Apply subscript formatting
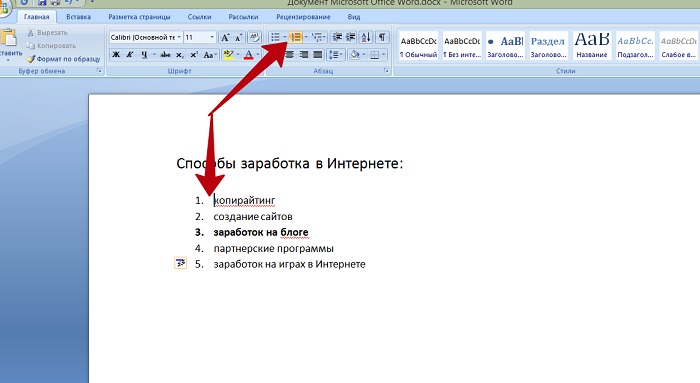The height and width of the screenshot is (383, 700). tap(179, 55)
